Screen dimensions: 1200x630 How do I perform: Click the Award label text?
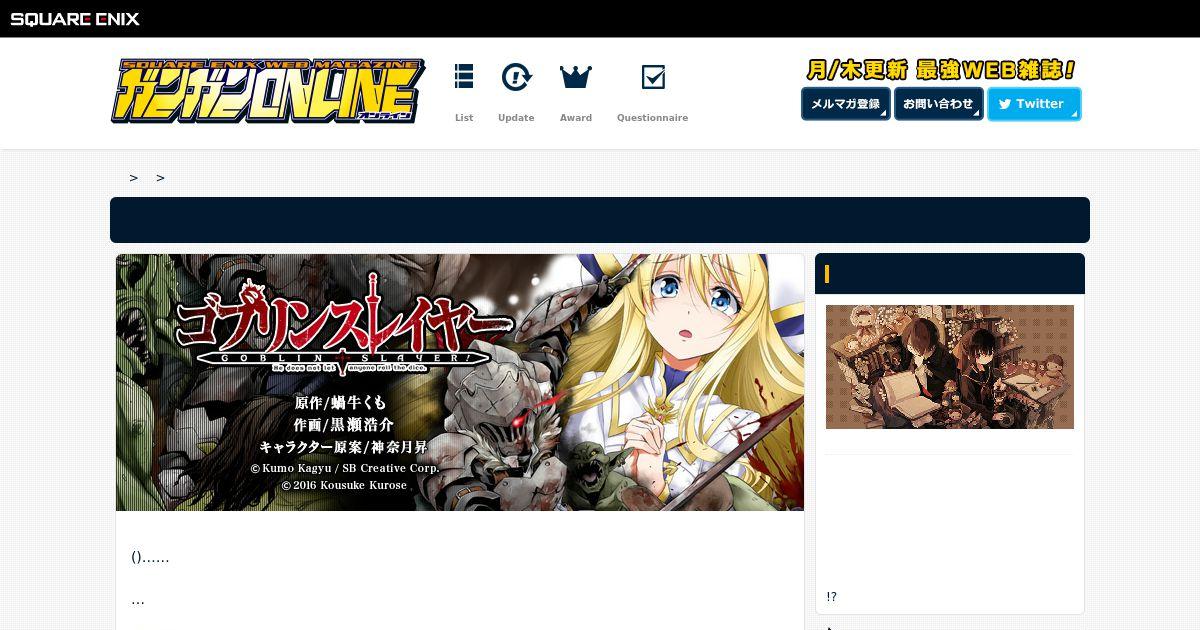(x=576, y=118)
